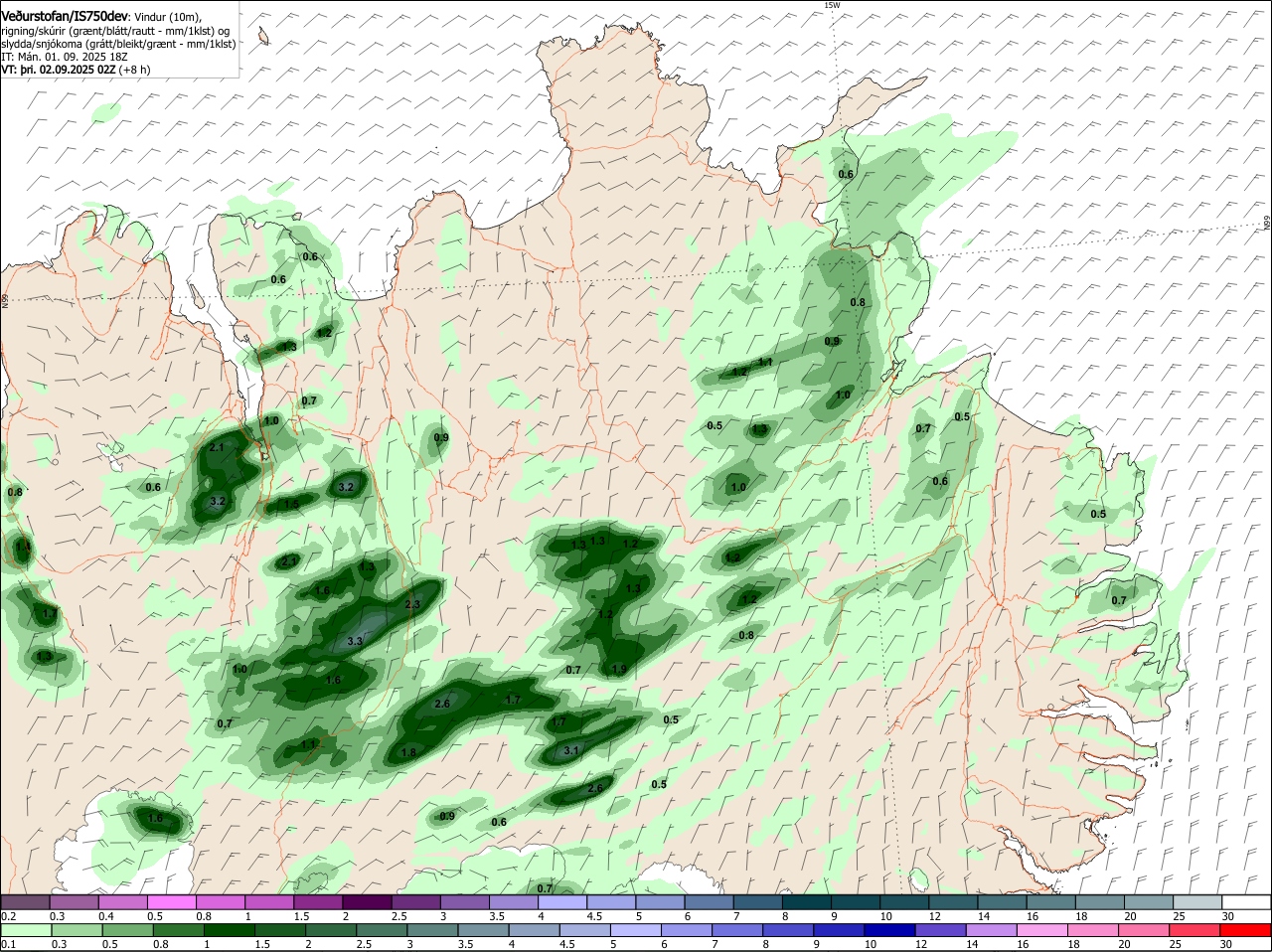This screenshot has width=1272, height=952.
Task: Select the 3 swatch in the upper snow legend
Action: [464, 902]
